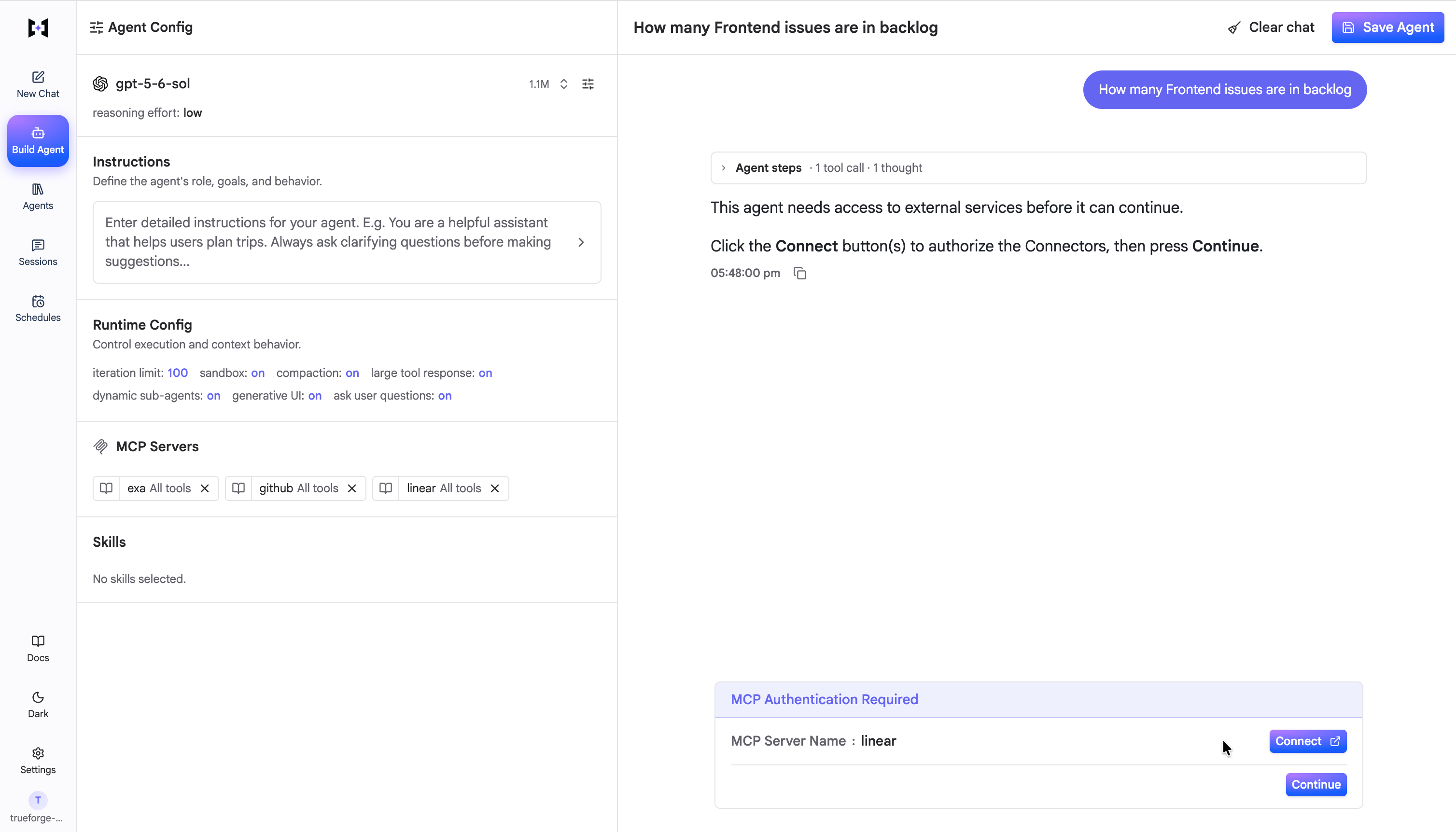Open the exa server docs book icon

106,488
